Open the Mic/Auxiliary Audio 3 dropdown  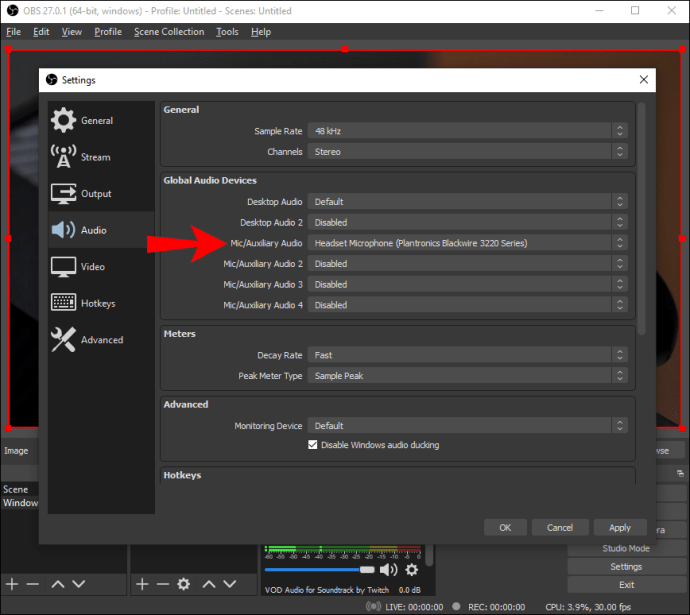467,284
